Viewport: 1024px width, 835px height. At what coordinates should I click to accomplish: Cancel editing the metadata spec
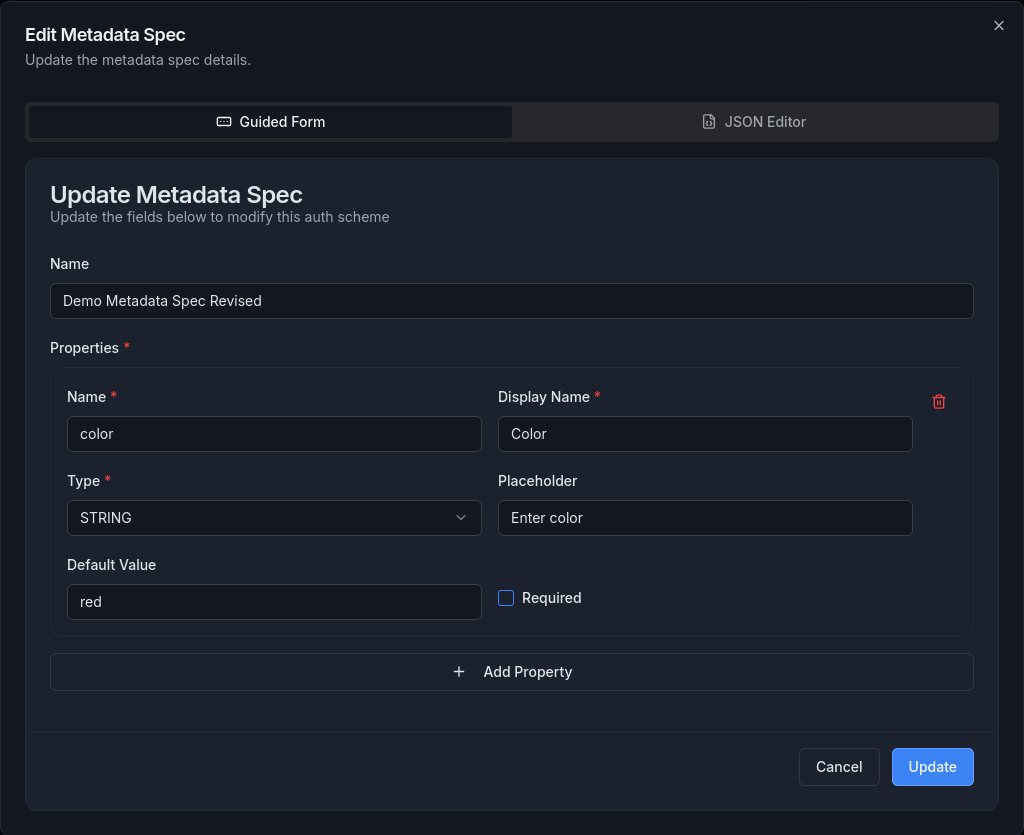pos(838,767)
